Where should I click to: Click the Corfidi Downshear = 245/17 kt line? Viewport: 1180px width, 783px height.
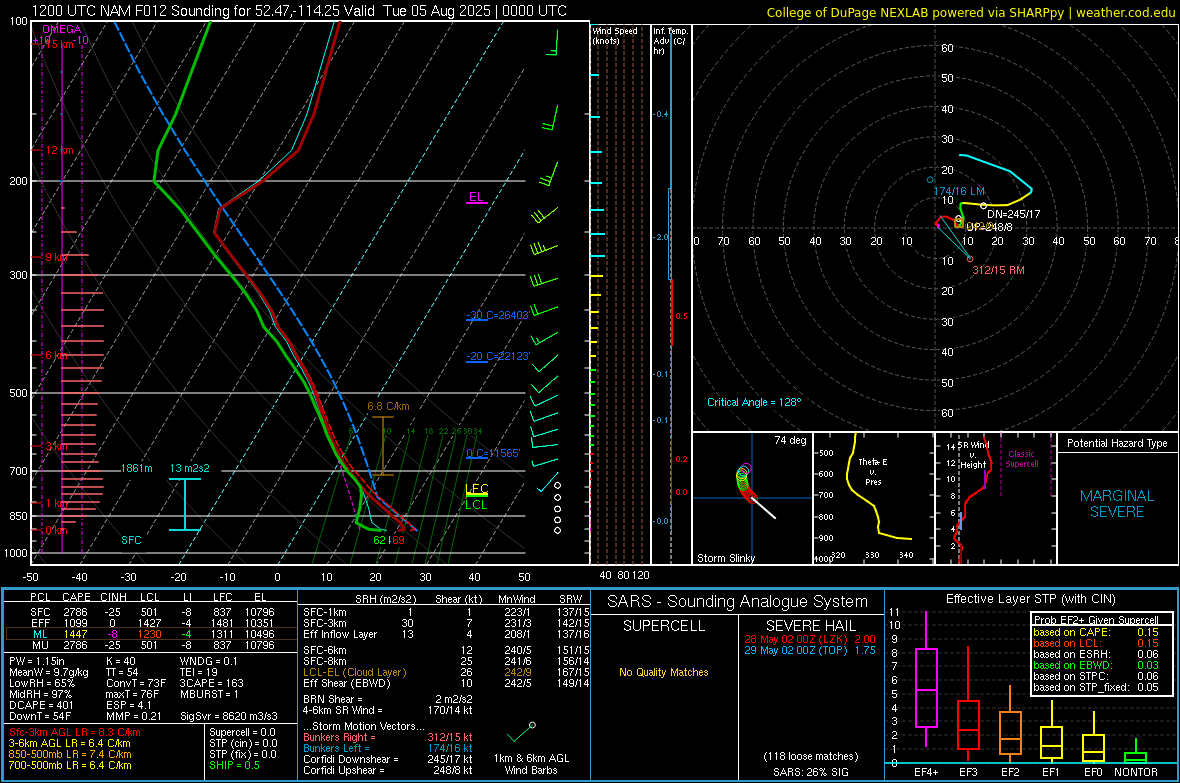pos(388,759)
